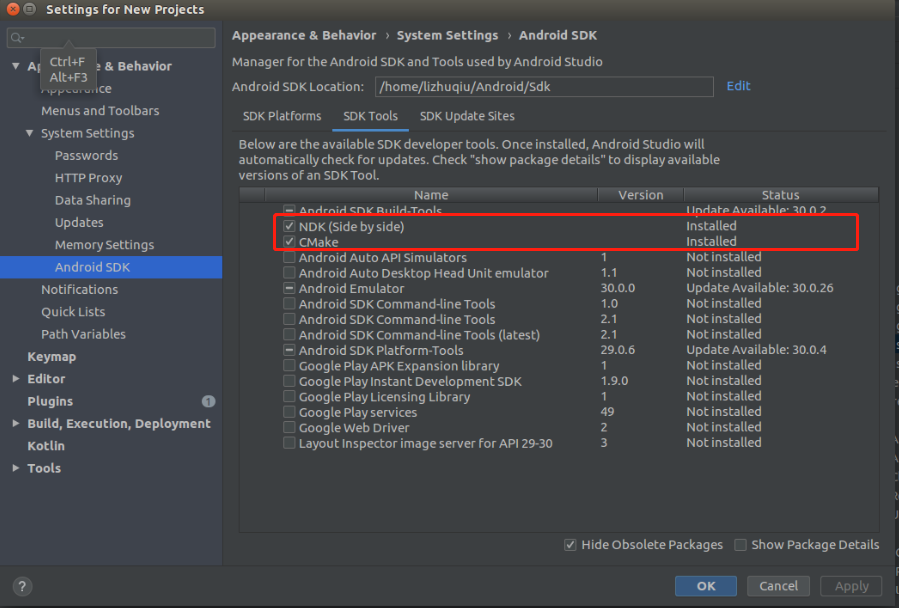Collapse the System Settings tree node

29,133
